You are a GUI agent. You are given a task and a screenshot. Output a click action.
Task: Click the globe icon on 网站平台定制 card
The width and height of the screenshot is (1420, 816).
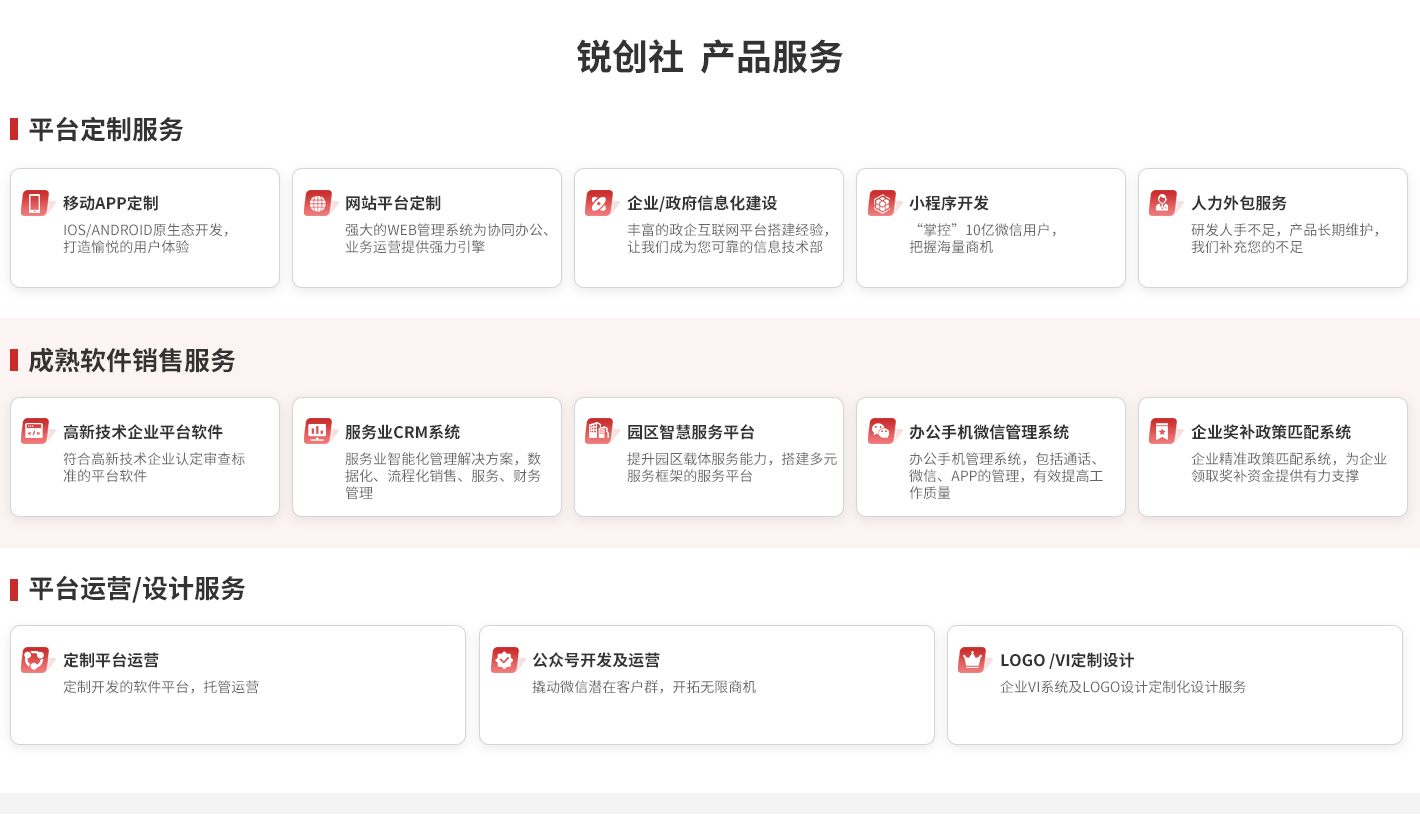pyautogui.click(x=319, y=202)
